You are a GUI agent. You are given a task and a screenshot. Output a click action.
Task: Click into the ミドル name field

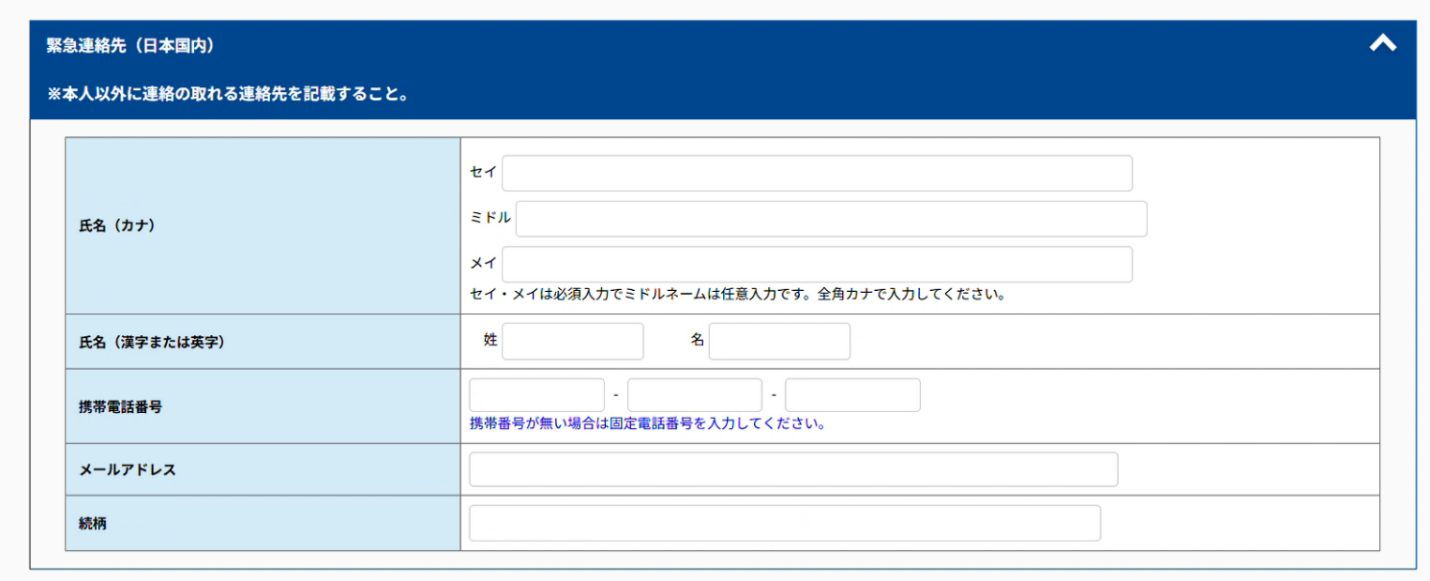(830, 219)
